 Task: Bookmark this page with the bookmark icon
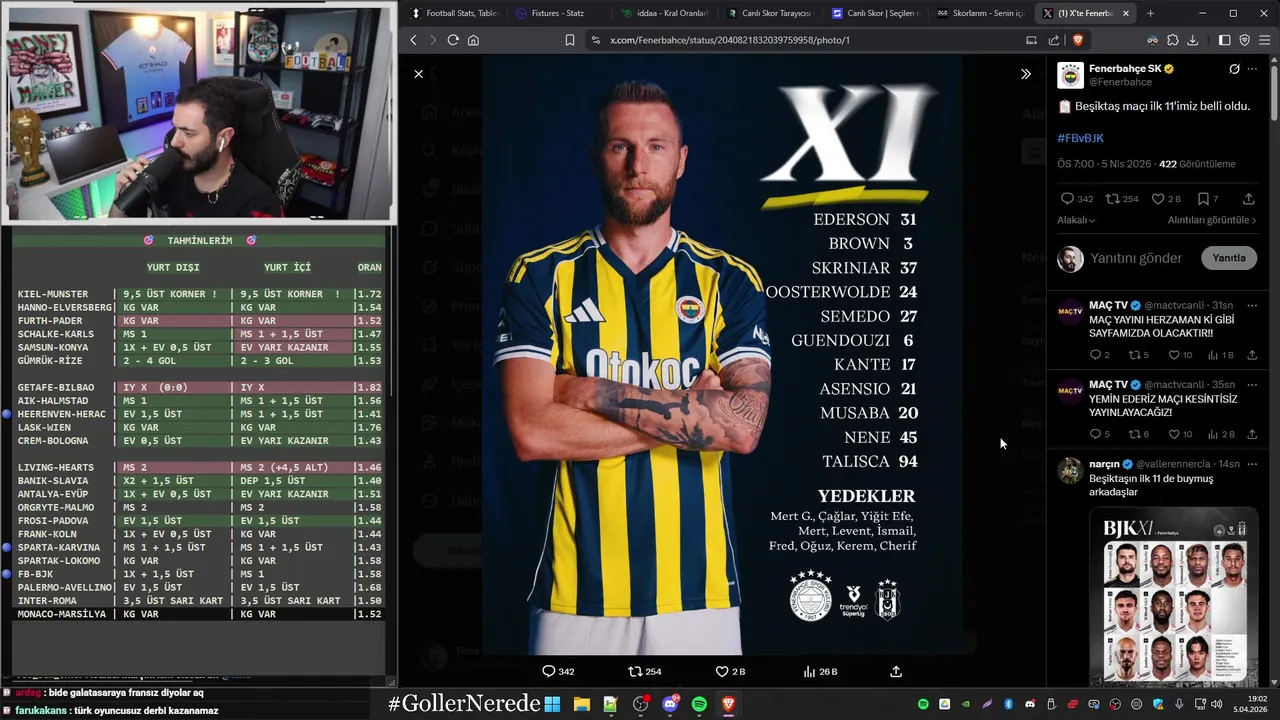pyautogui.click(x=569, y=40)
